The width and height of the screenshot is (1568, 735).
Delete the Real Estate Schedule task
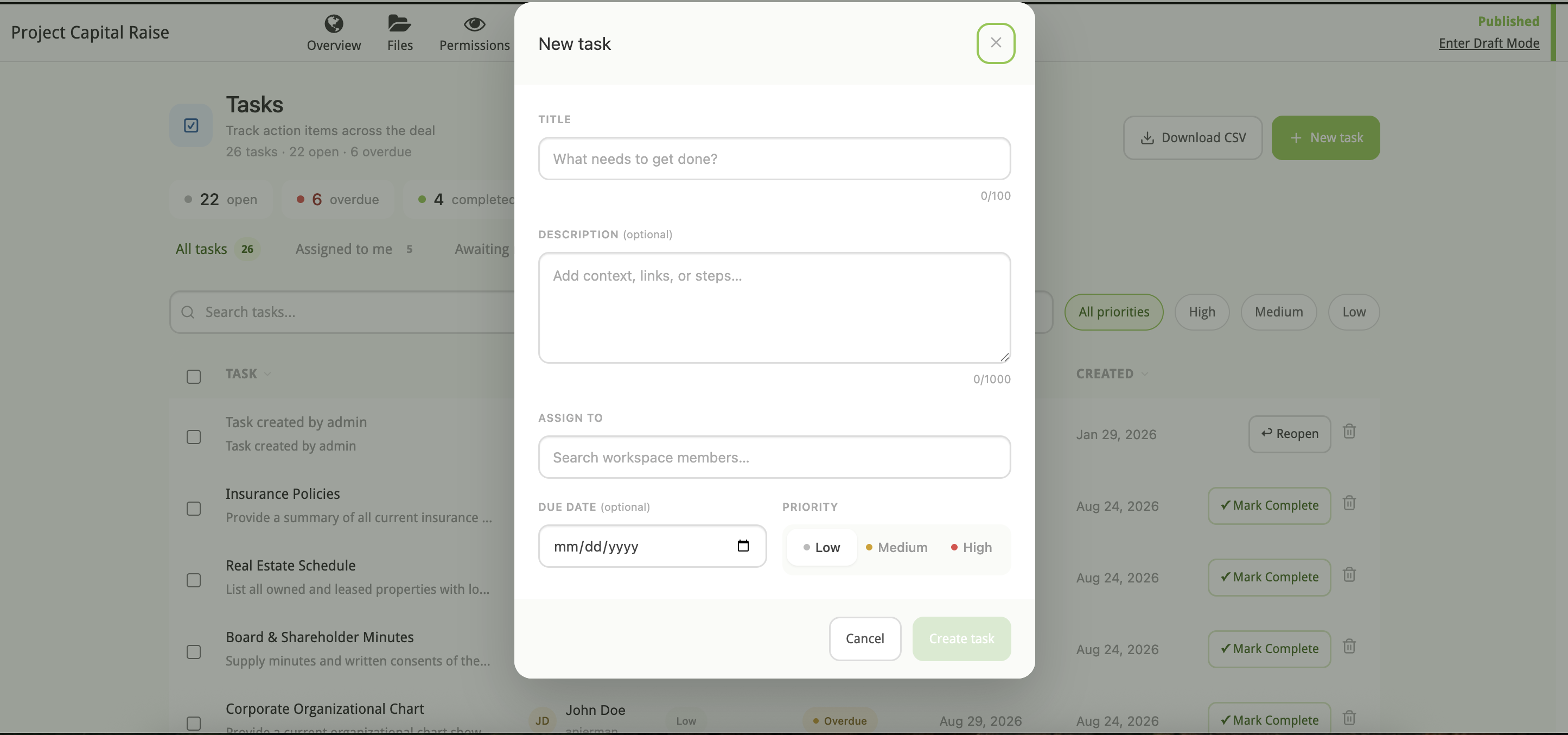tap(1349, 574)
